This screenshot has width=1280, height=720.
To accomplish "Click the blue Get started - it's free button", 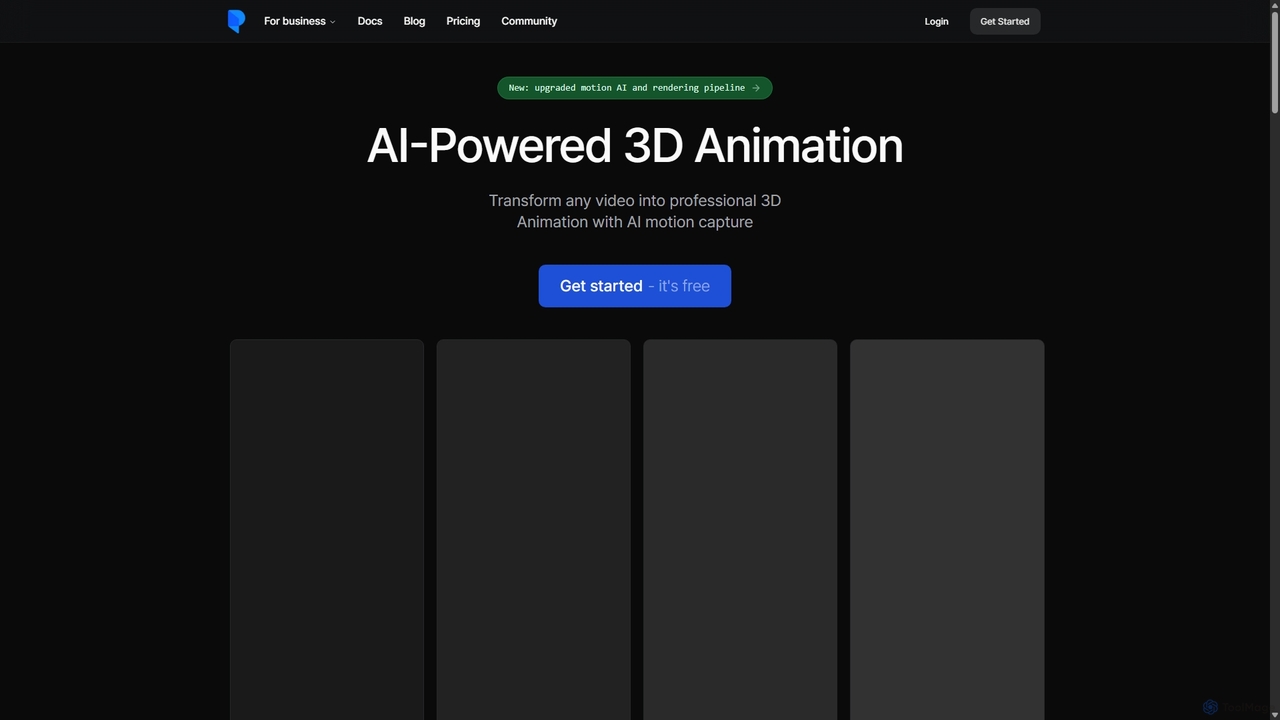I will [x=635, y=286].
